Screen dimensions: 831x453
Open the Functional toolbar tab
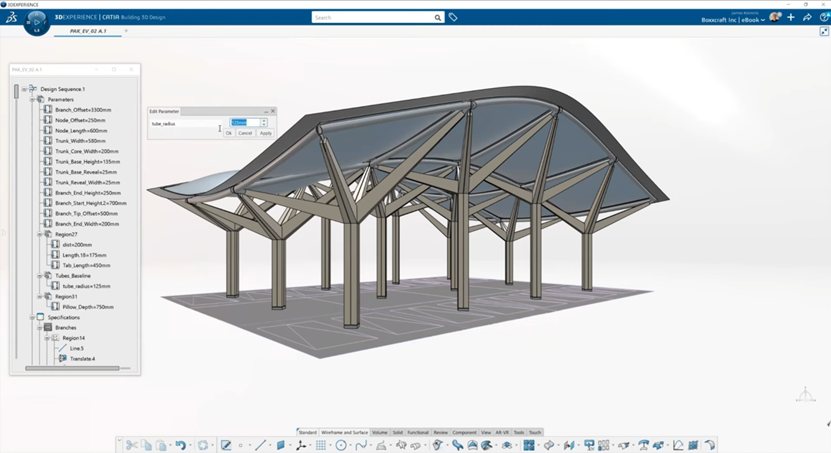click(418, 432)
